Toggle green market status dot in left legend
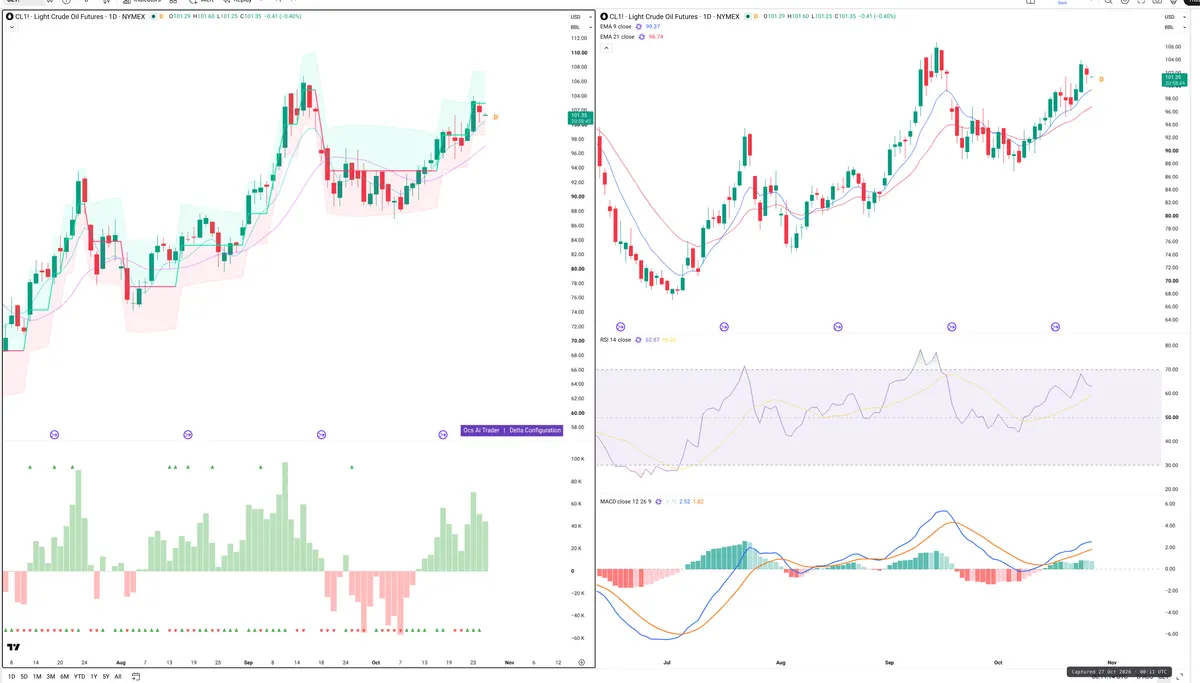The image size is (1200, 683). (153, 16)
